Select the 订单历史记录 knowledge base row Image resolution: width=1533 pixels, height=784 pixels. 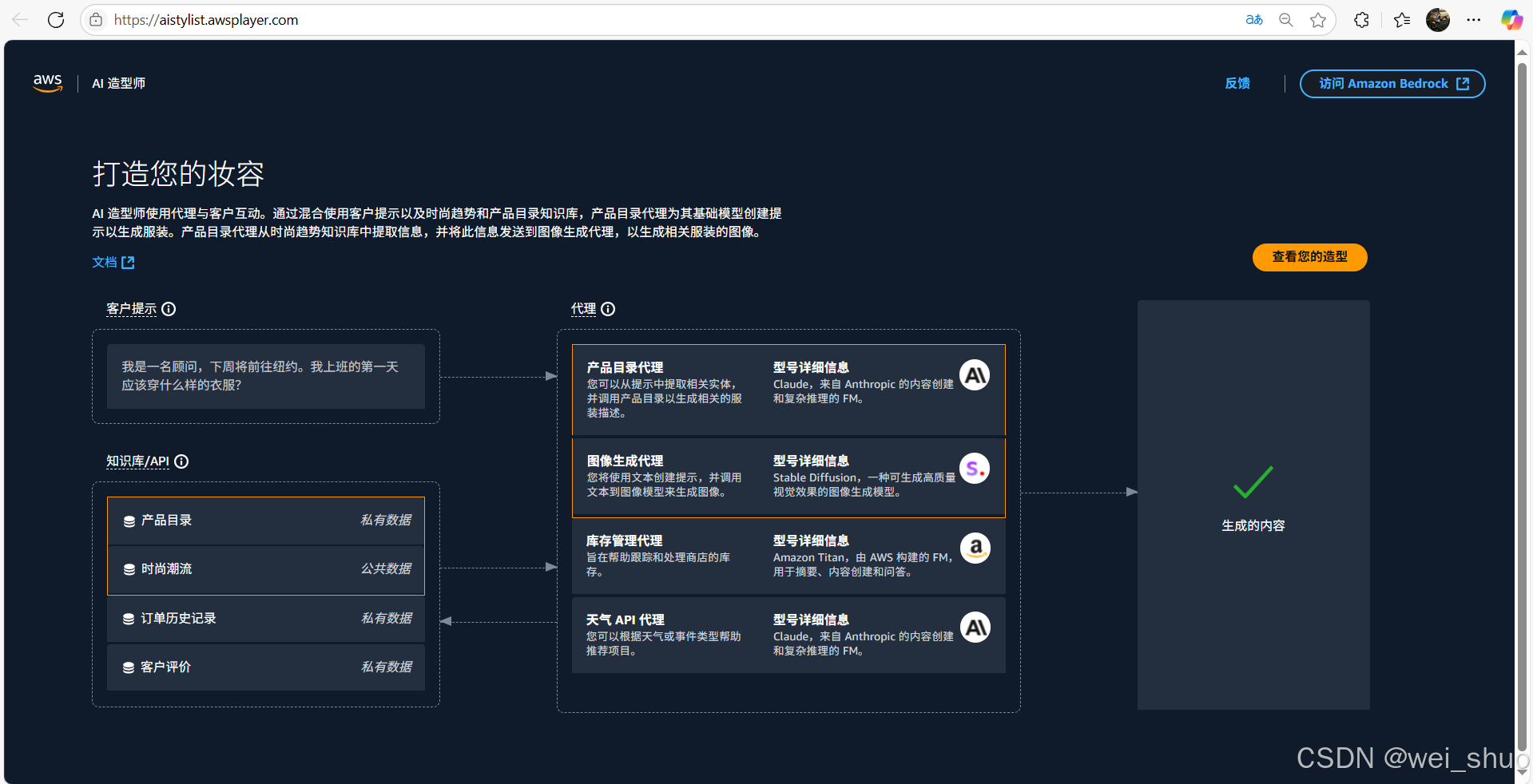tap(266, 619)
